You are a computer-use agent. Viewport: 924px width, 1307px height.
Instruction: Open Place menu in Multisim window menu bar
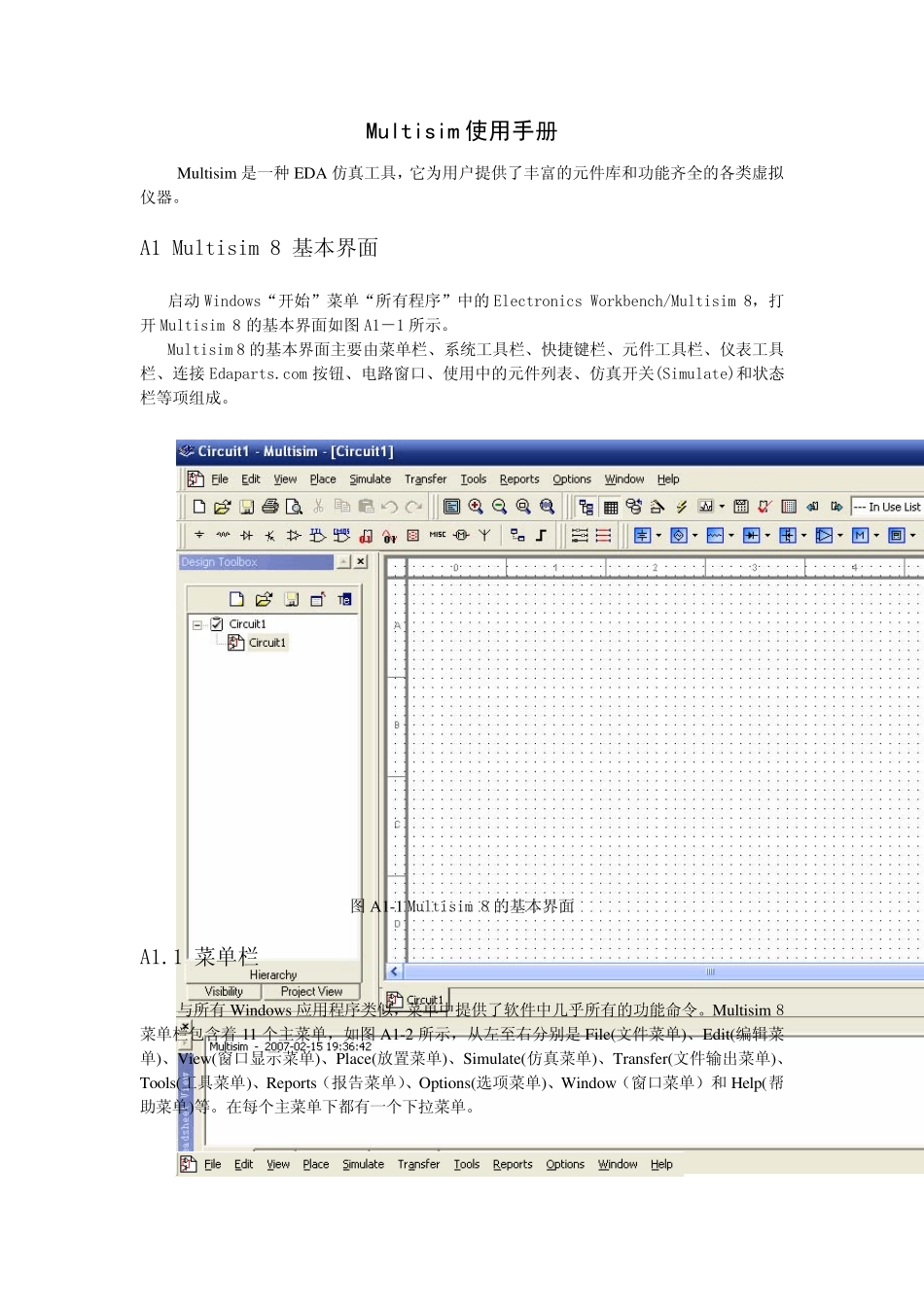coord(323,479)
